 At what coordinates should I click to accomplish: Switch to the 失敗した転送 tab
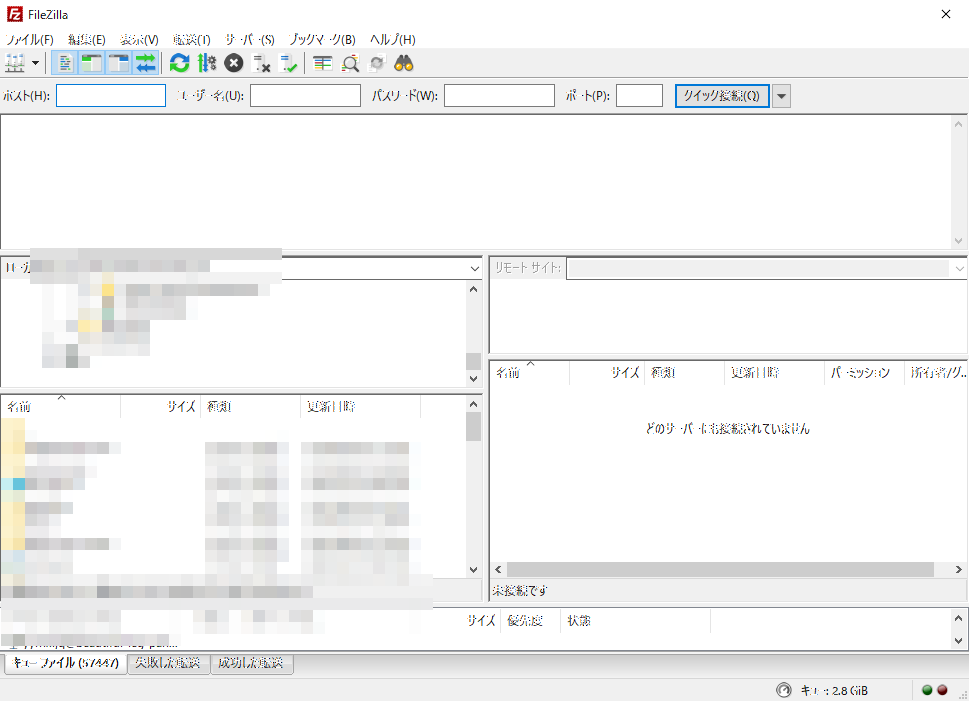(168, 663)
